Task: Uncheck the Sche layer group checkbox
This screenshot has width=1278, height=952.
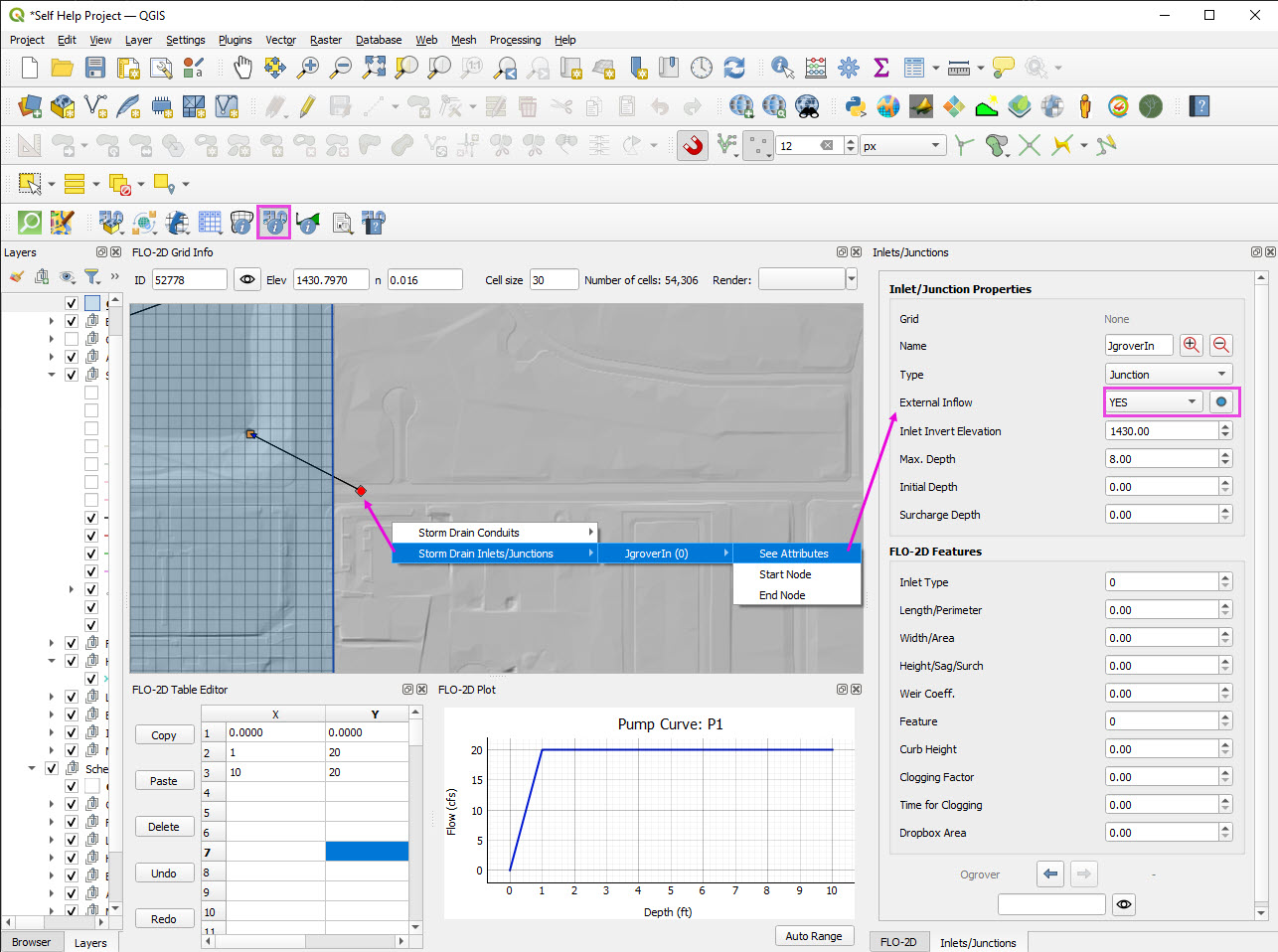Action: point(52,768)
